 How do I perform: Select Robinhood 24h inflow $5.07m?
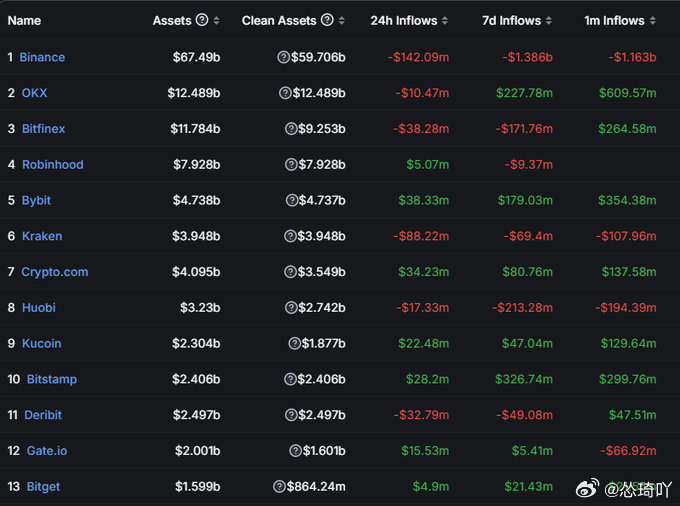tap(428, 164)
